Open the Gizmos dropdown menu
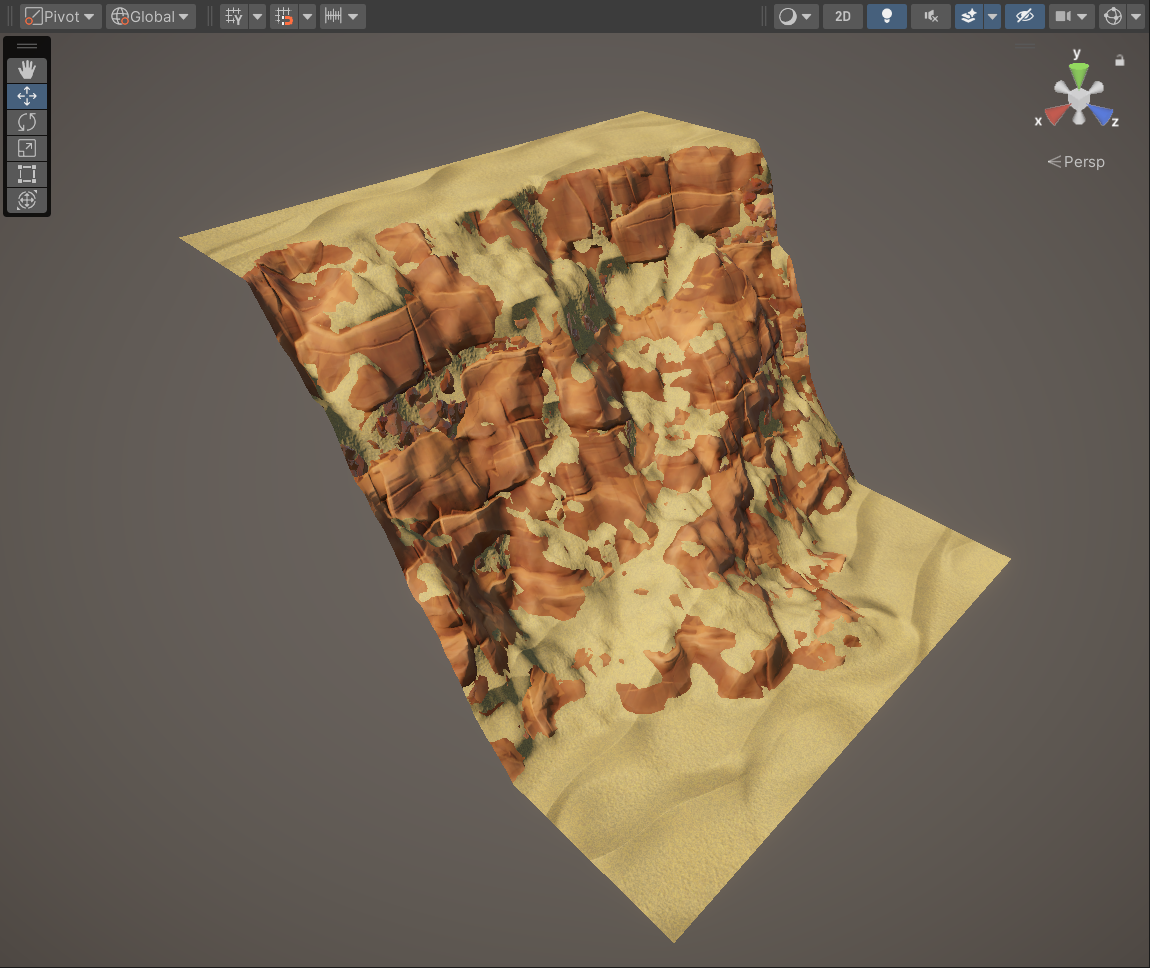This screenshot has height=968, width=1150. pyautogui.click(x=1136, y=16)
